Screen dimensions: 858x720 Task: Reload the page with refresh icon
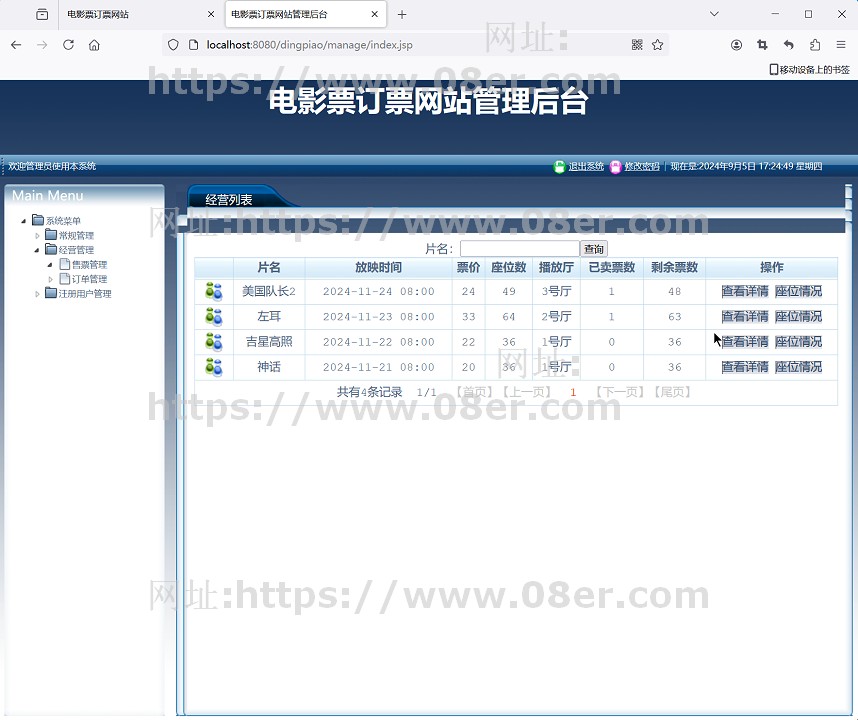68,45
